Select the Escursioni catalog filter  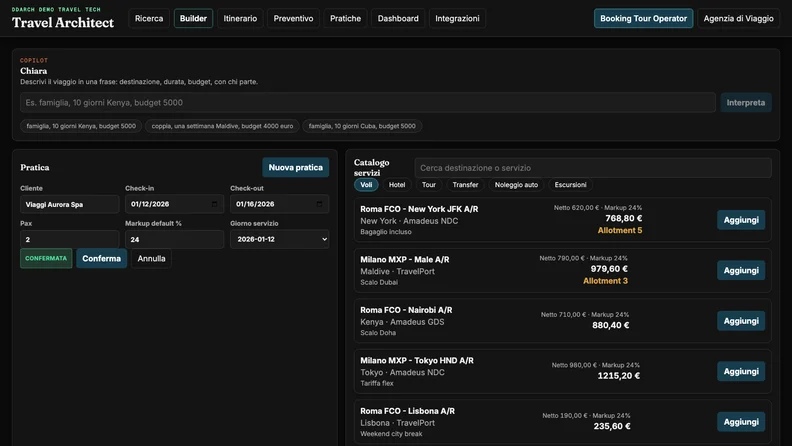[570, 185]
